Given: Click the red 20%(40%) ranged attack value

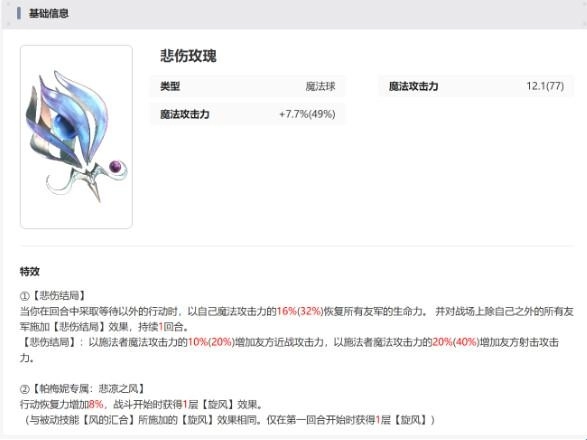Looking at the screenshot, I should 456,342.
